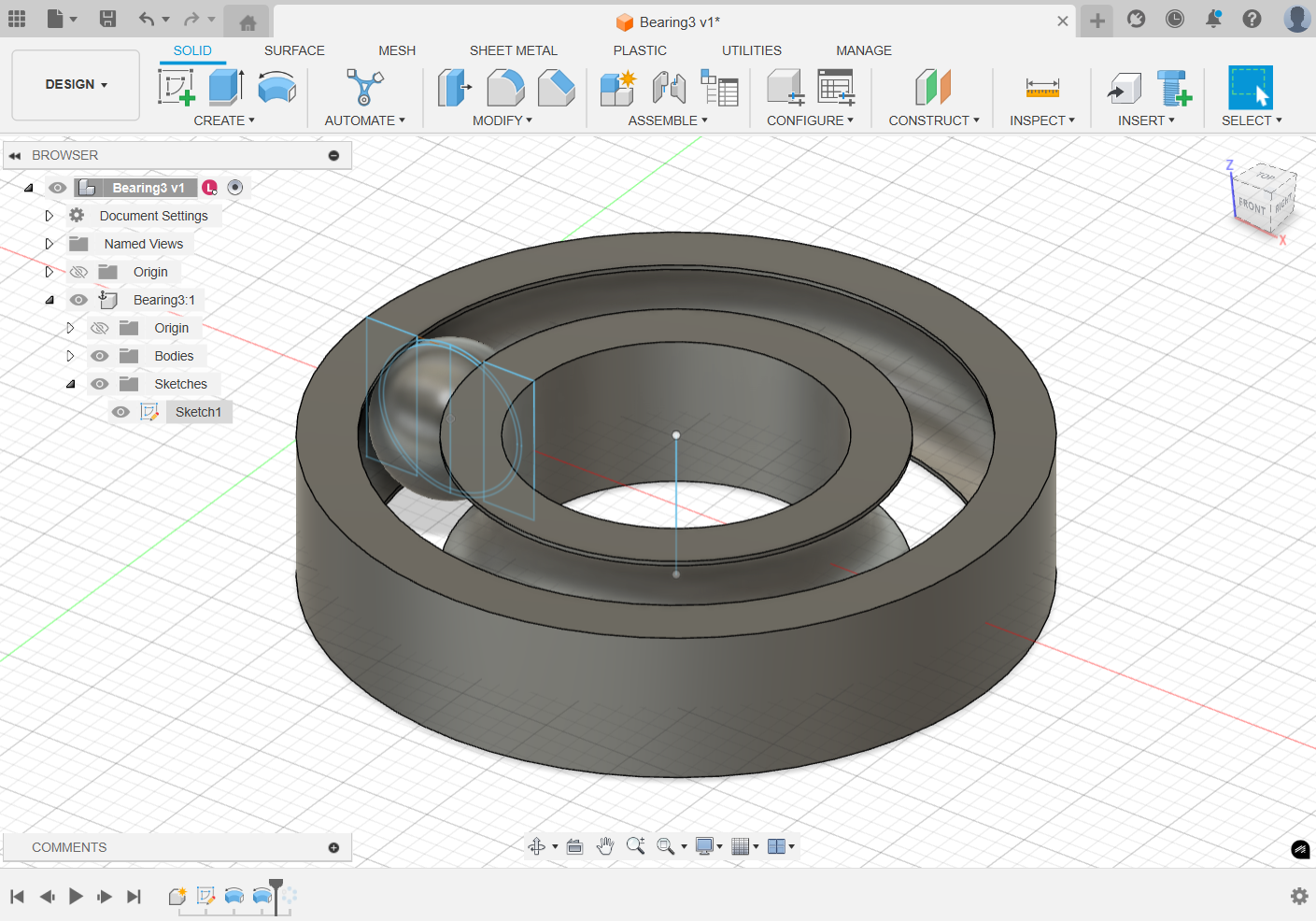Screen dimensions: 1316x921
Task: Toggle visibility of Bearing3 v1 root
Action: pyautogui.click(x=58, y=188)
